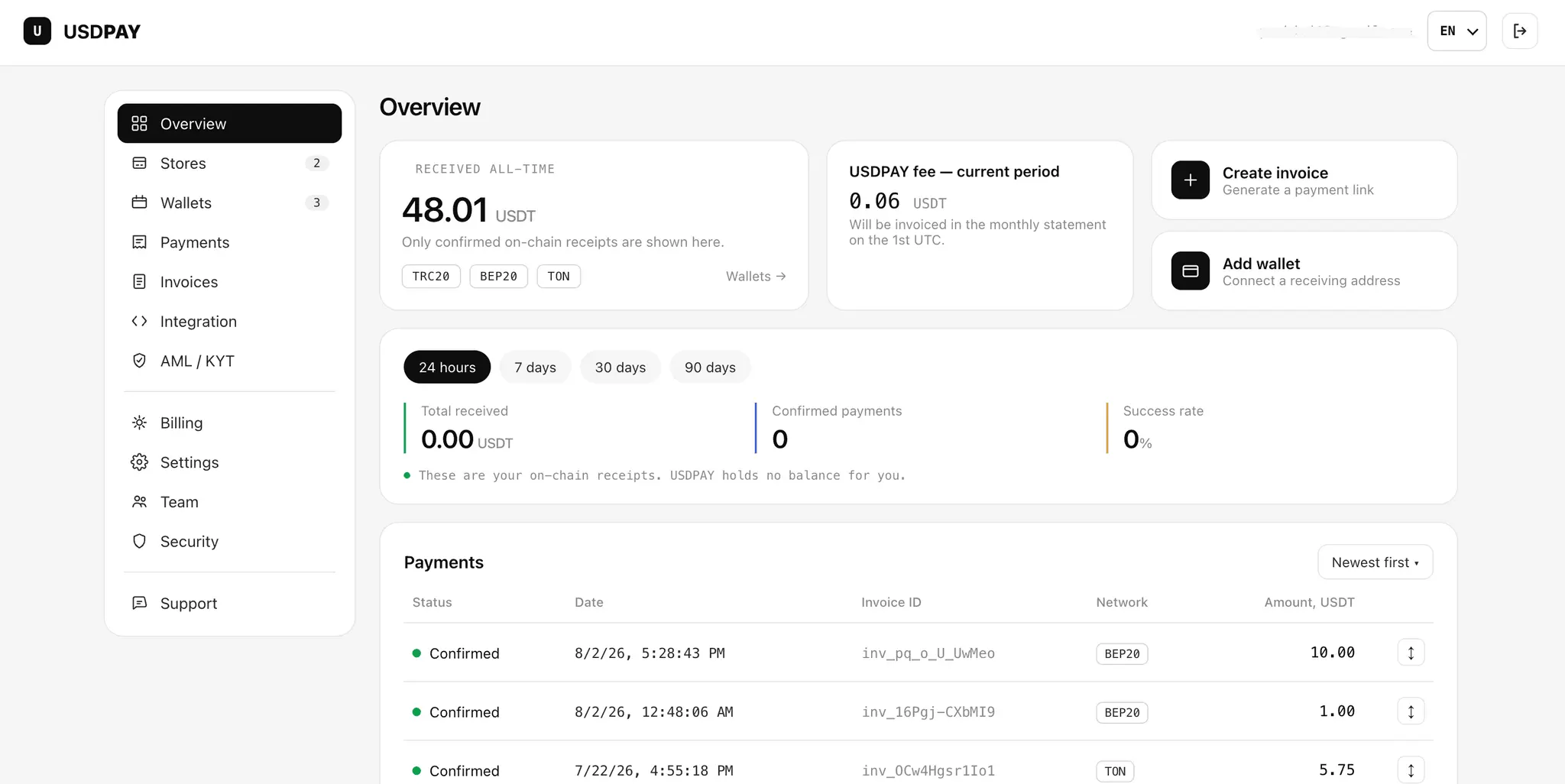
Task: Expand the 5.75 TON payment row
Action: click(x=1411, y=769)
